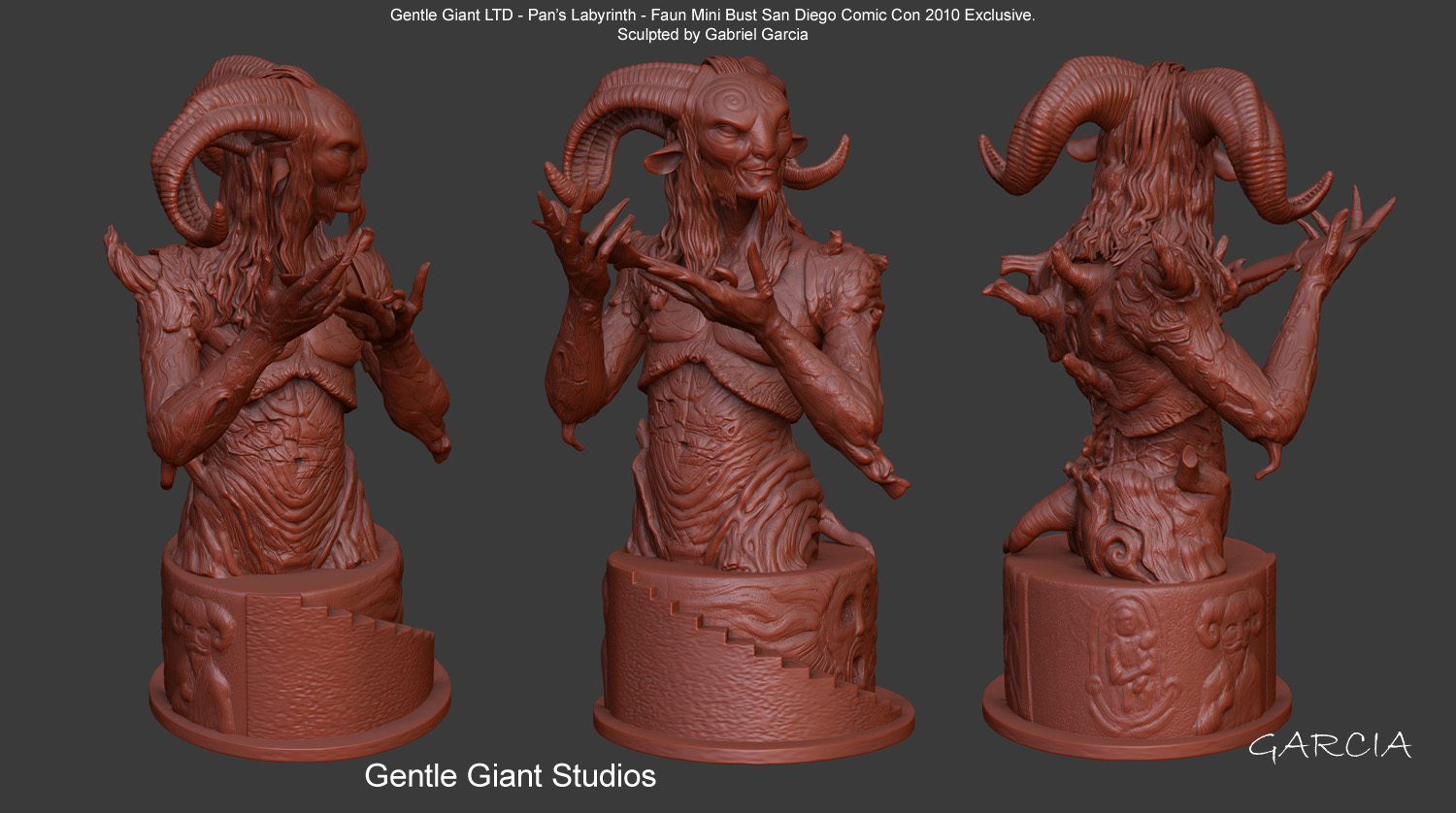Click the 'Sculpted by Gabriel Garcia' caption
This screenshot has height=813, width=1456.
[x=711, y=35]
